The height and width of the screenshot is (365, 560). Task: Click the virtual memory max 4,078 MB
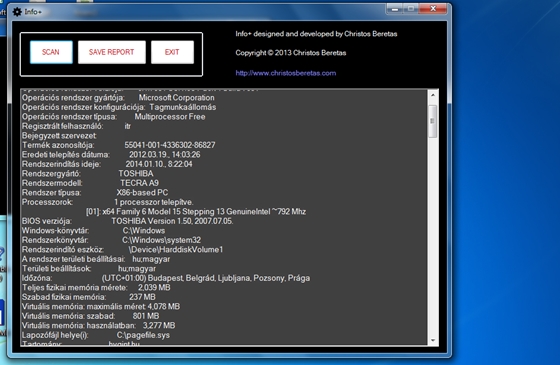coord(164,306)
